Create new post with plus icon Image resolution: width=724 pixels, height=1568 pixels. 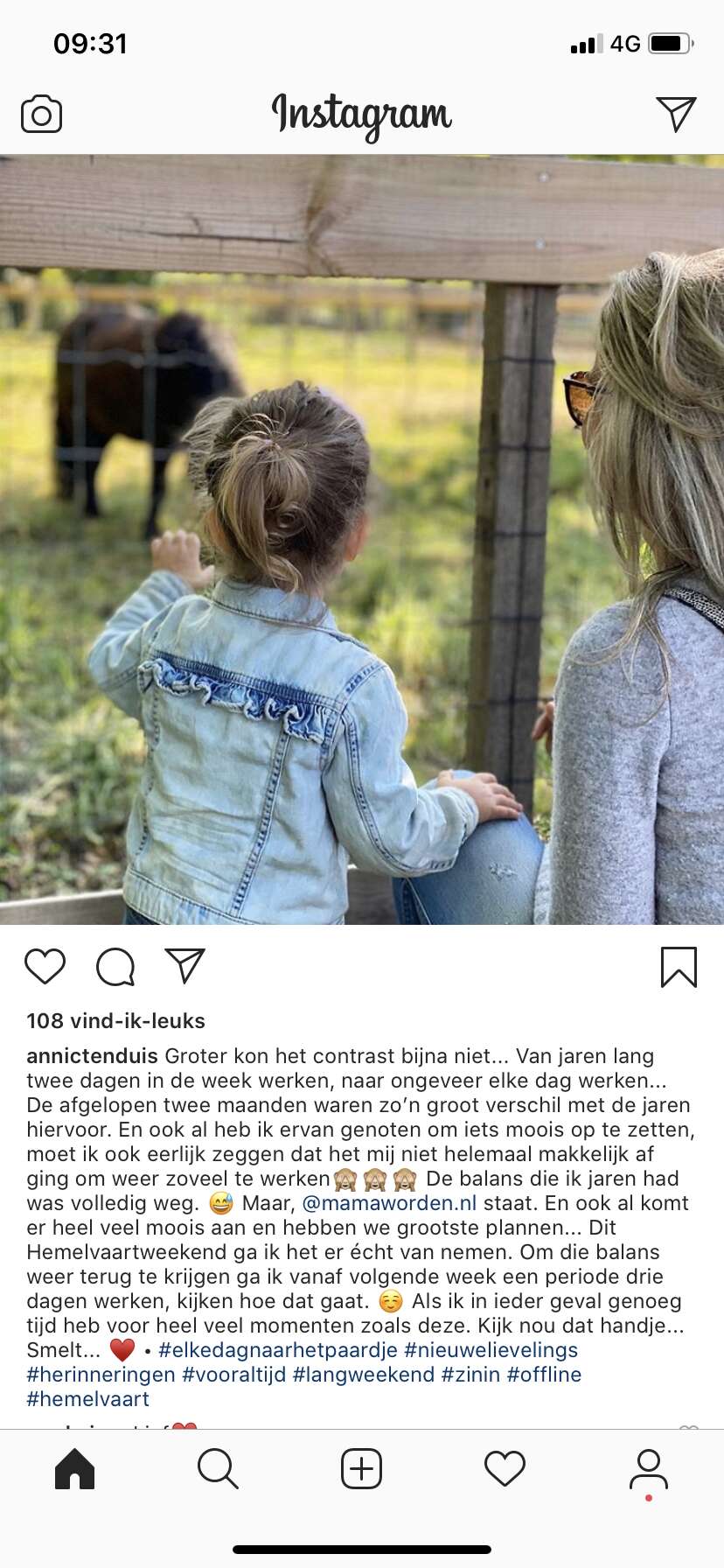click(x=361, y=1468)
